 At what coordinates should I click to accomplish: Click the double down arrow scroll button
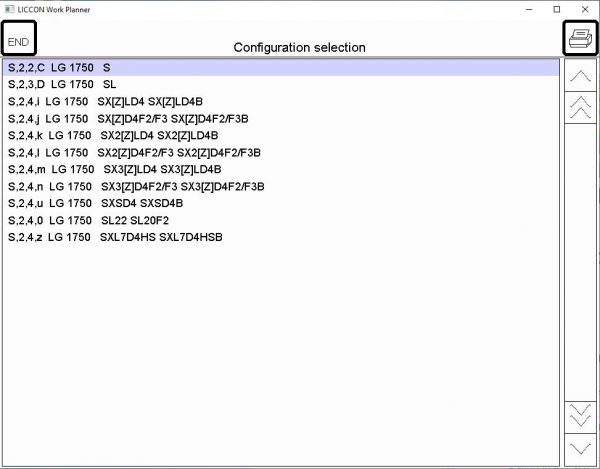tap(580, 417)
